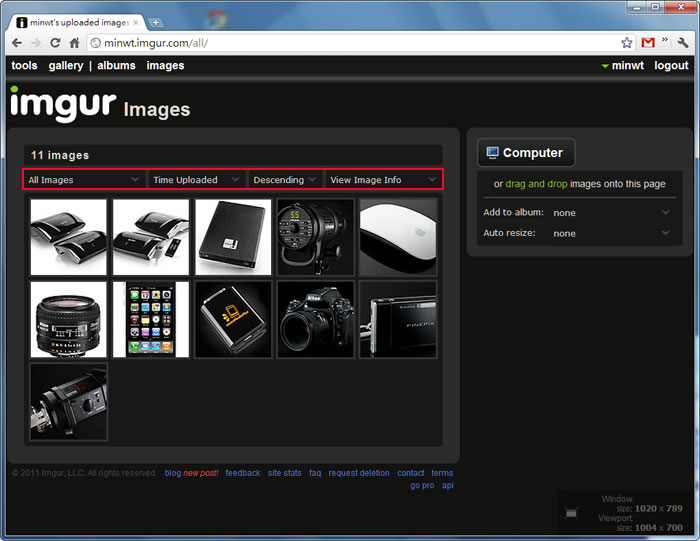
Task: Open the images menu item
Action: click(165, 66)
